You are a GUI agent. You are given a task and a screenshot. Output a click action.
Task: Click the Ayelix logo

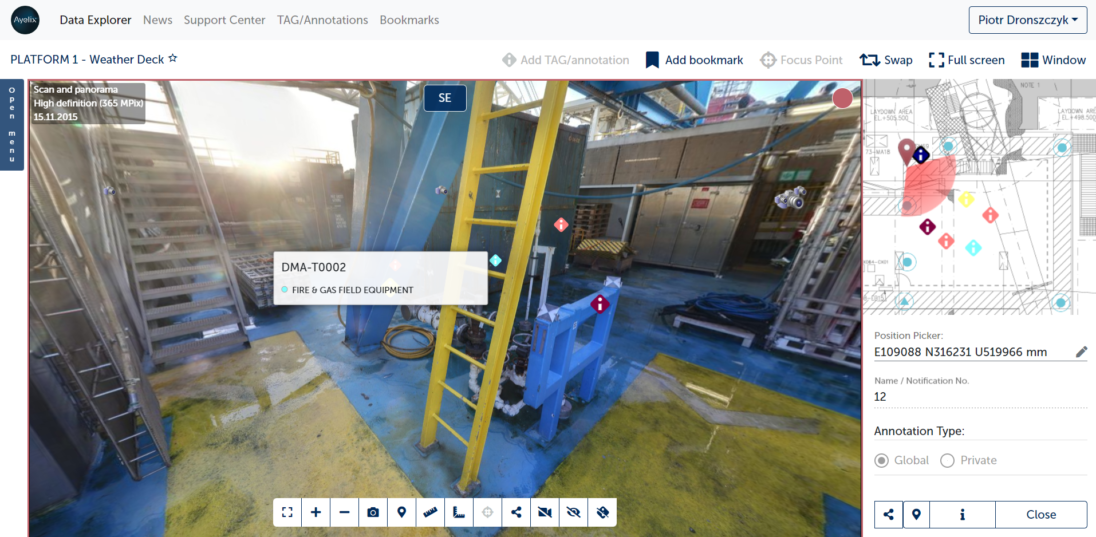tap(25, 20)
